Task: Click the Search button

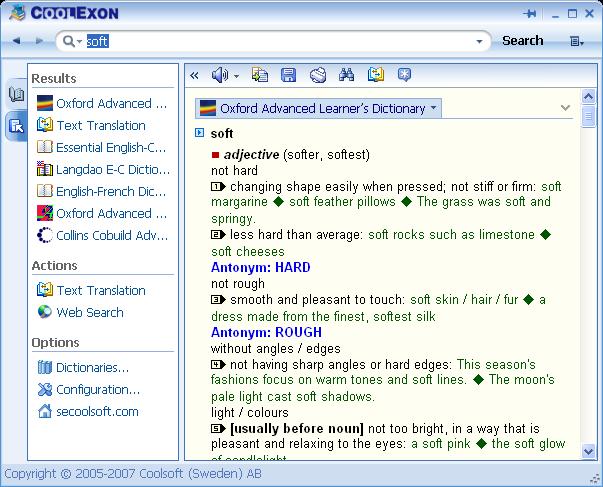Action: 523,41
